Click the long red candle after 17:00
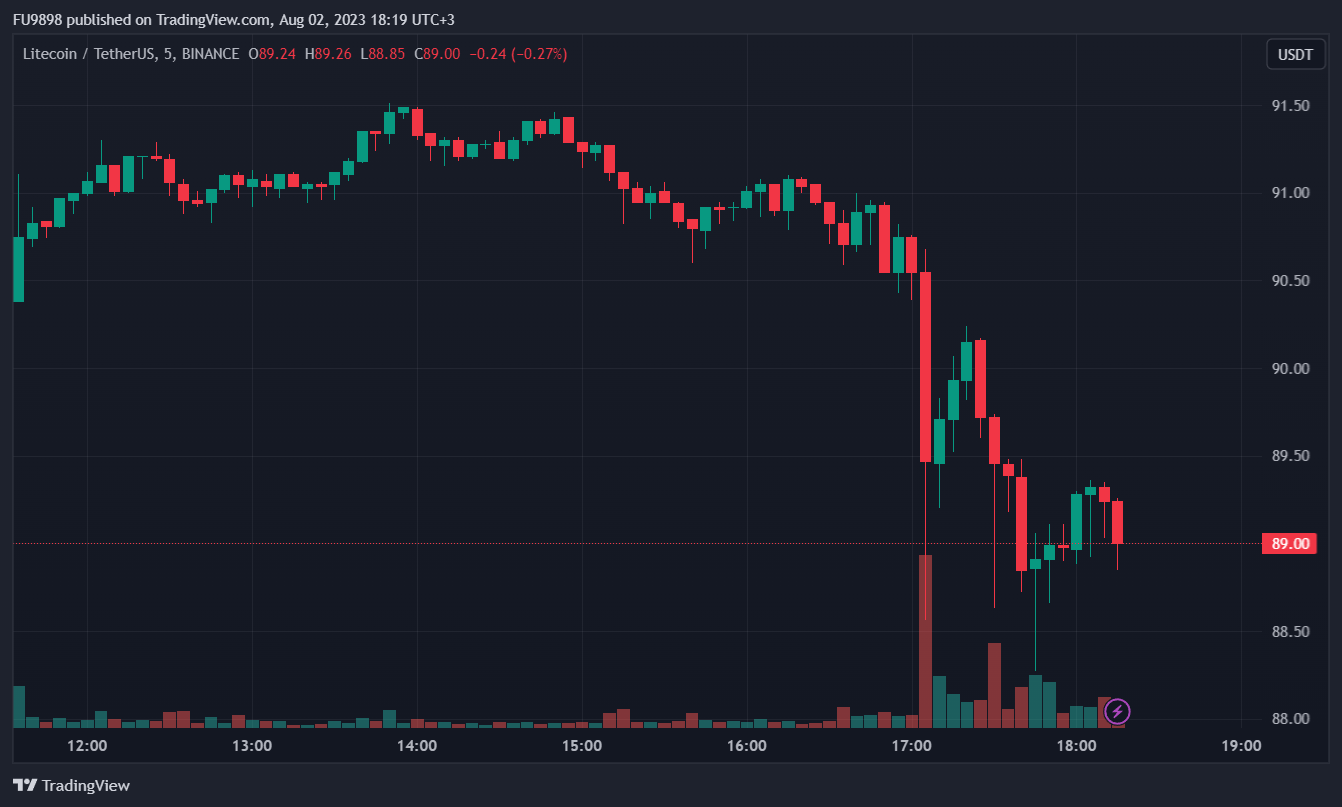Image resolution: width=1342 pixels, height=807 pixels. click(x=925, y=366)
